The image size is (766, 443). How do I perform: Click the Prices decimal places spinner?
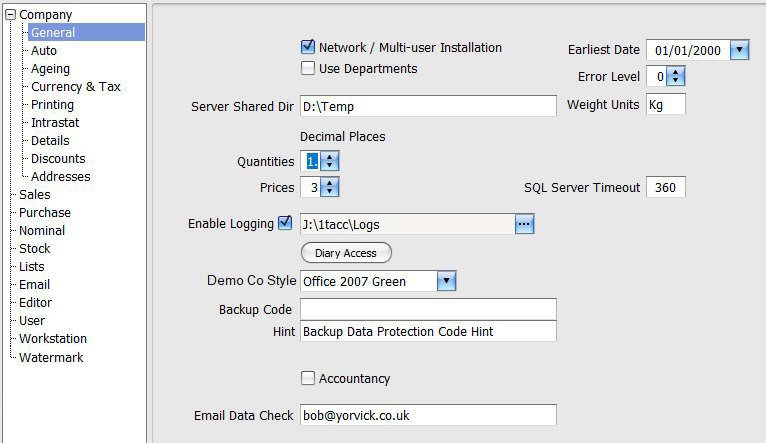pyautogui.click(x=331, y=187)
